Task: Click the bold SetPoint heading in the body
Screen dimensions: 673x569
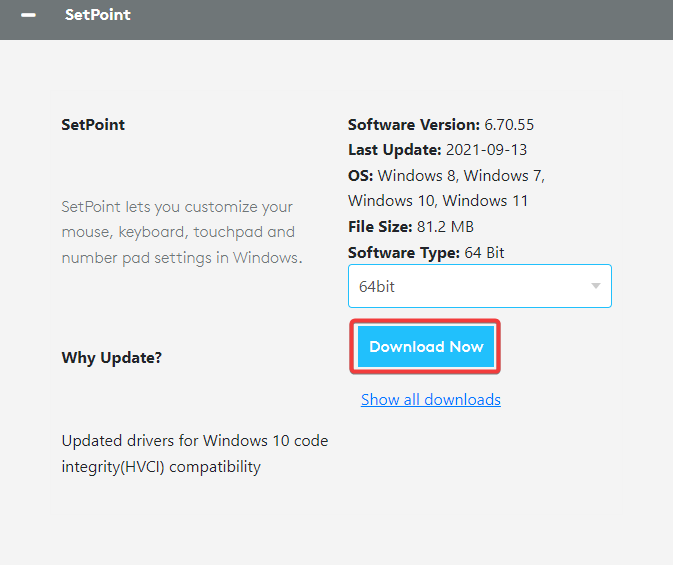Action: [93, 125]
